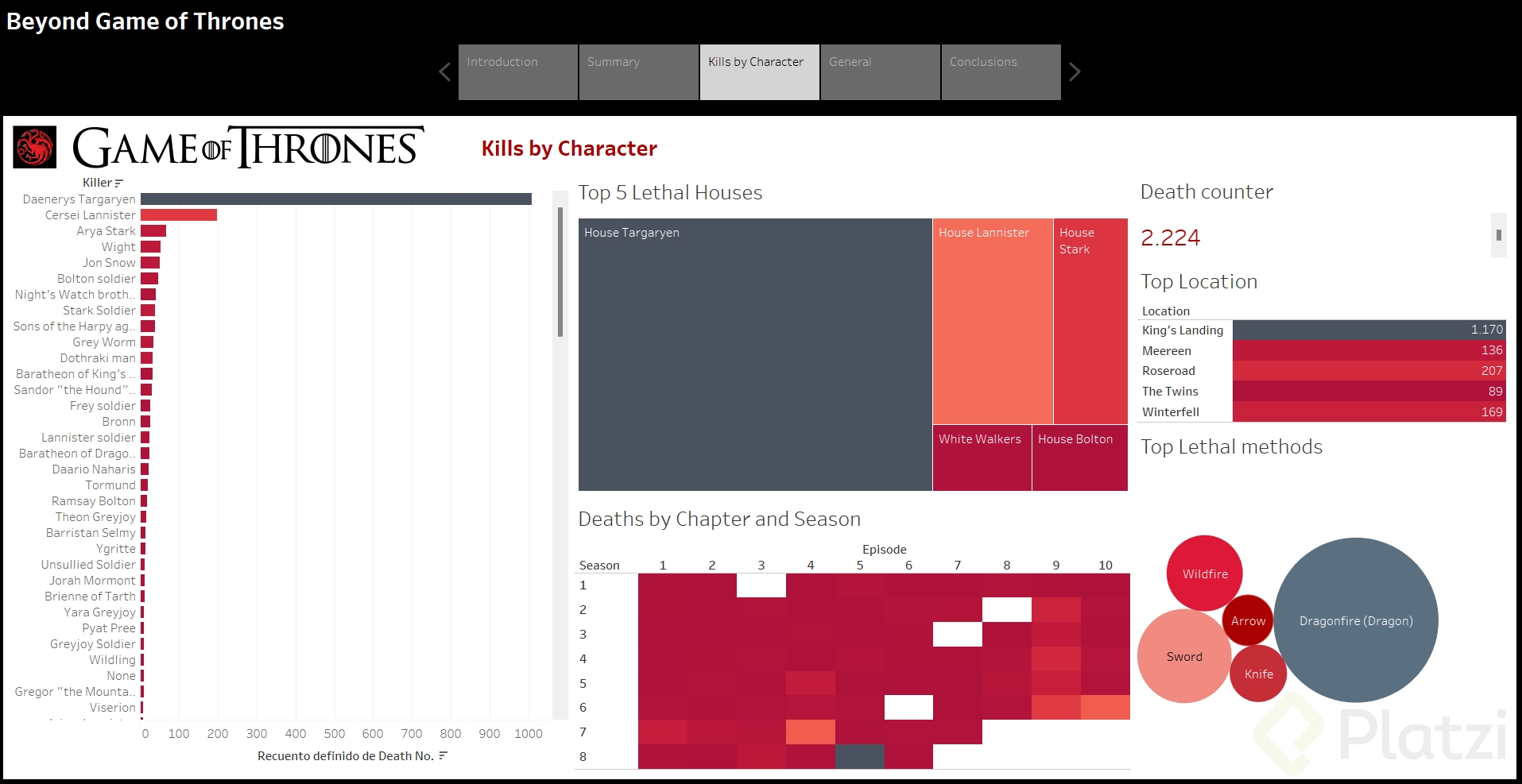This screenshot has width=1522, height=784.
Task: Click the Killer sort icon
Action: pos(119,183)
